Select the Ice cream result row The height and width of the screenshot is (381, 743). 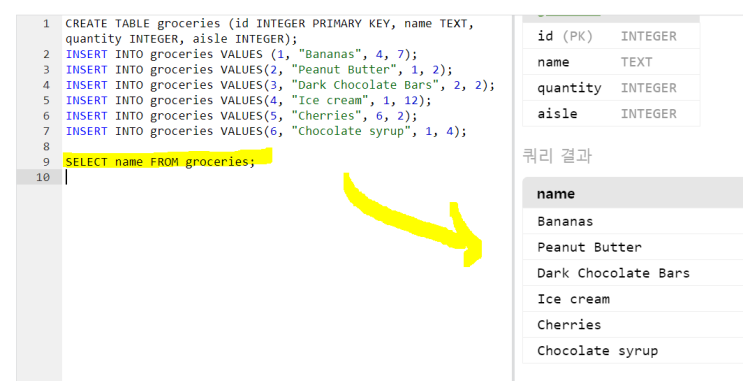coord(633,299)
